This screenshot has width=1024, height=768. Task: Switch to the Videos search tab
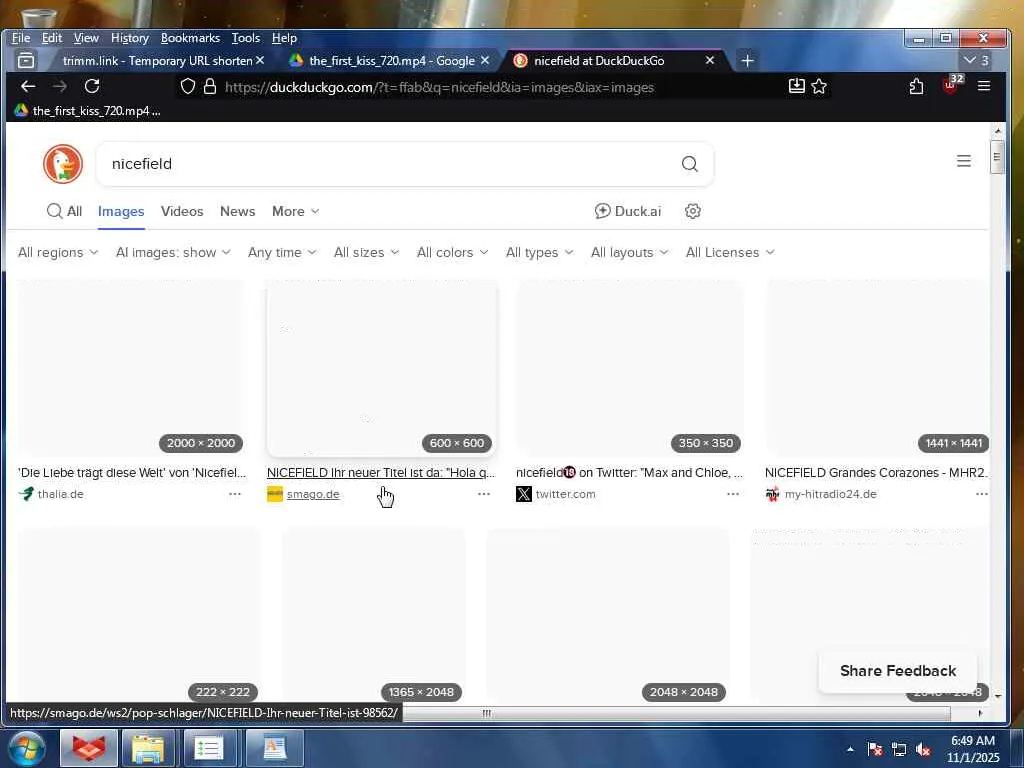pyautogui.click(x=182, y=211)
